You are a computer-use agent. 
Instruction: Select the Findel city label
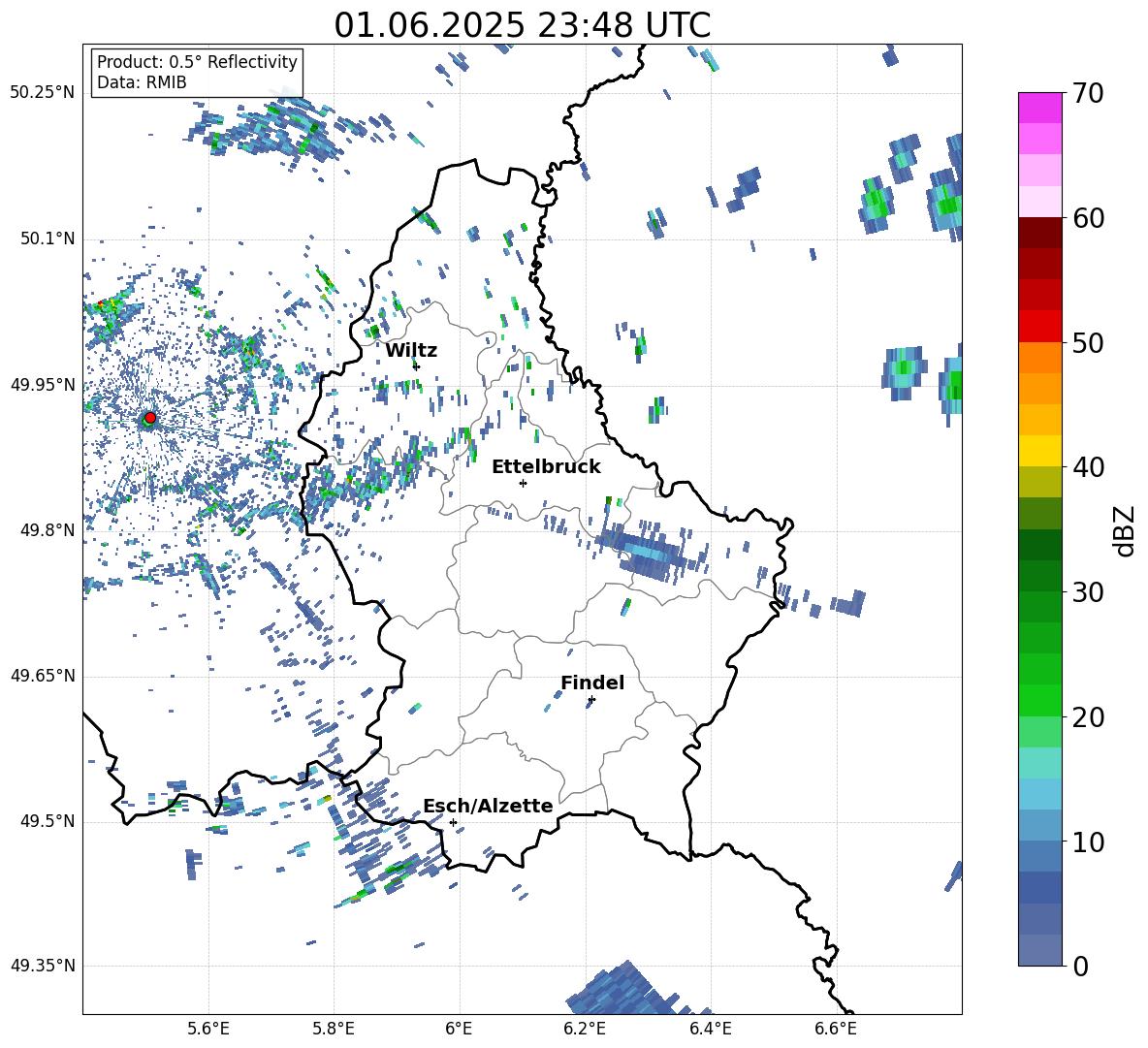[592, 683]
